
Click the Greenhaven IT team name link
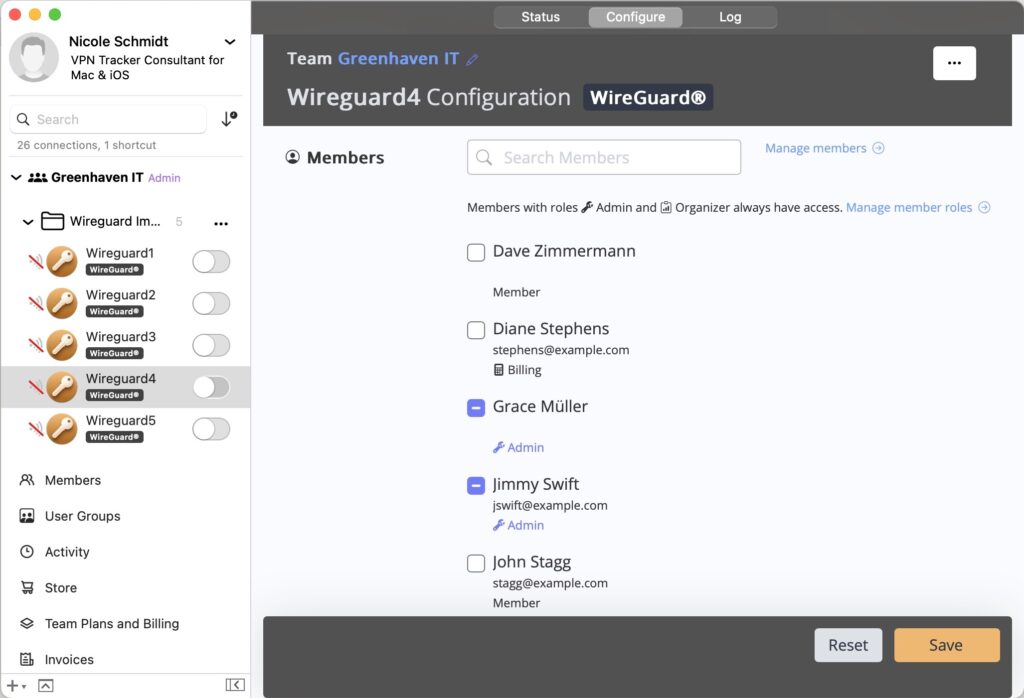point(398,59)
